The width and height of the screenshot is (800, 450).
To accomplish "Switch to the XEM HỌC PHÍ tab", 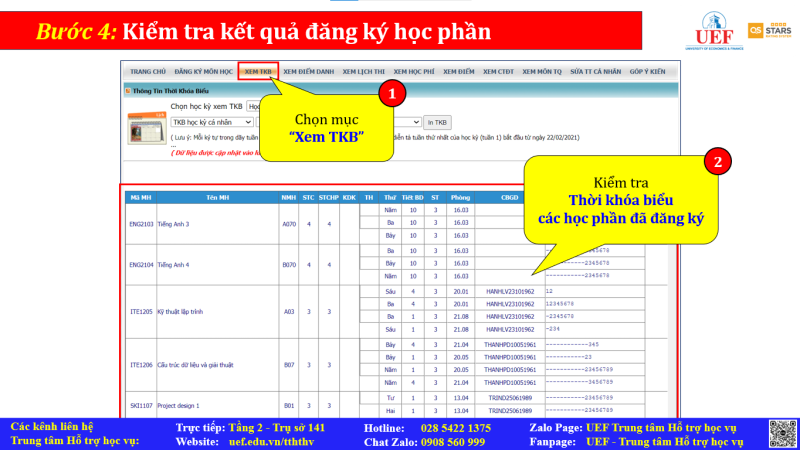I will (414, 72).
